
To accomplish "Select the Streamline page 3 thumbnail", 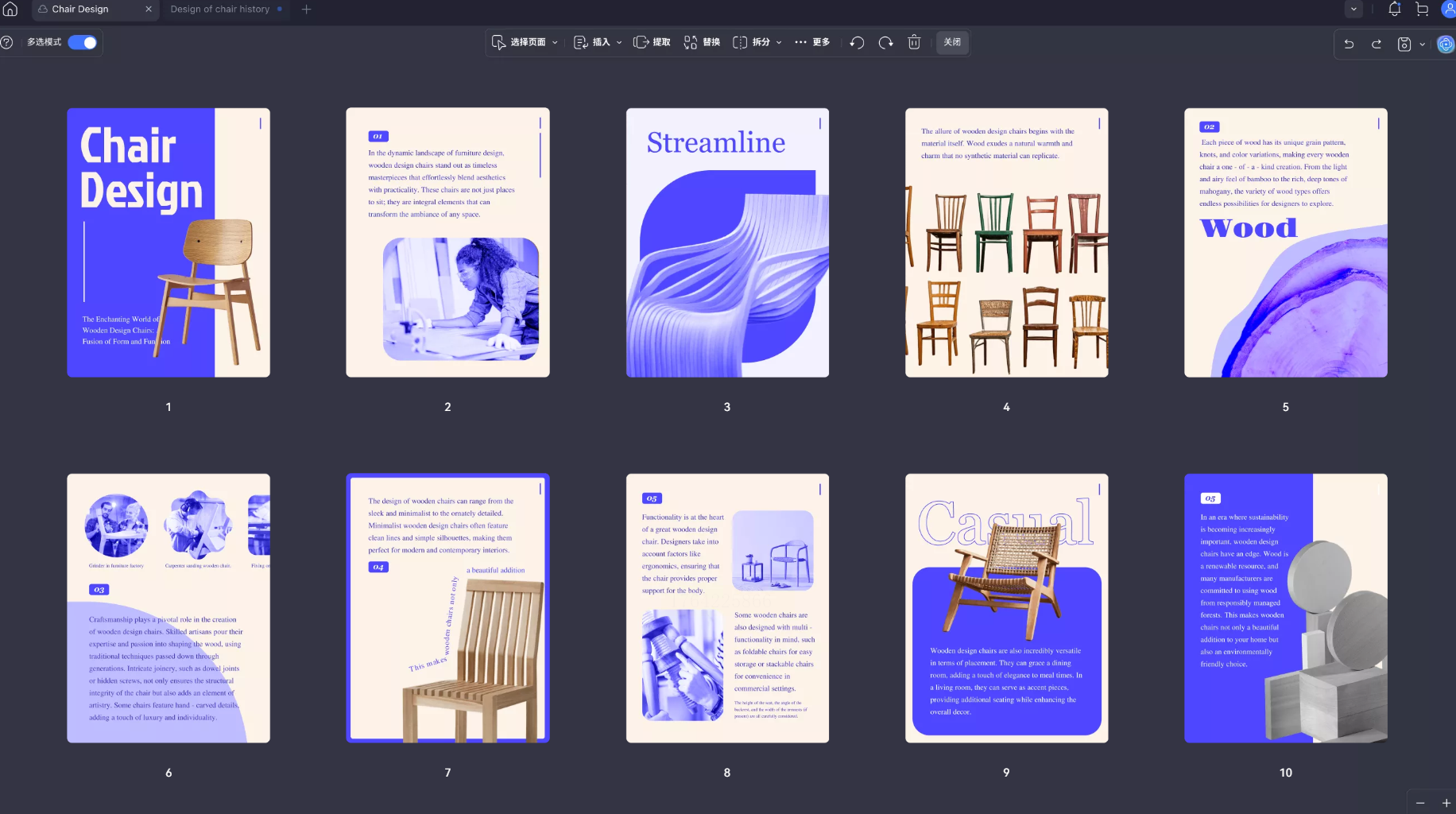I will click(x=727, y=242).
